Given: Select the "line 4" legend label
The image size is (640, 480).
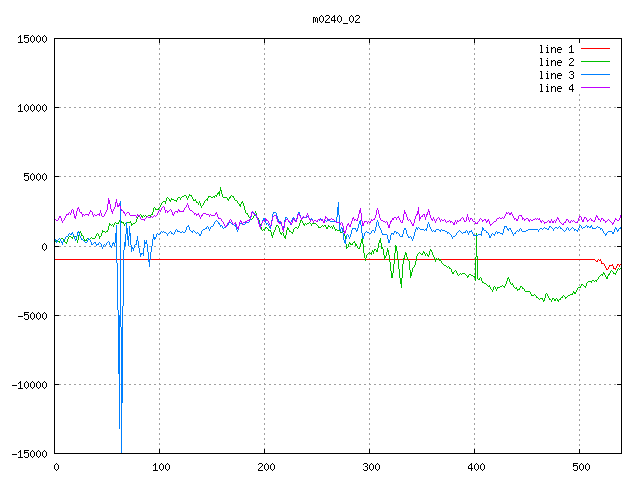Looking at the screenshot, I should point(557,88).
